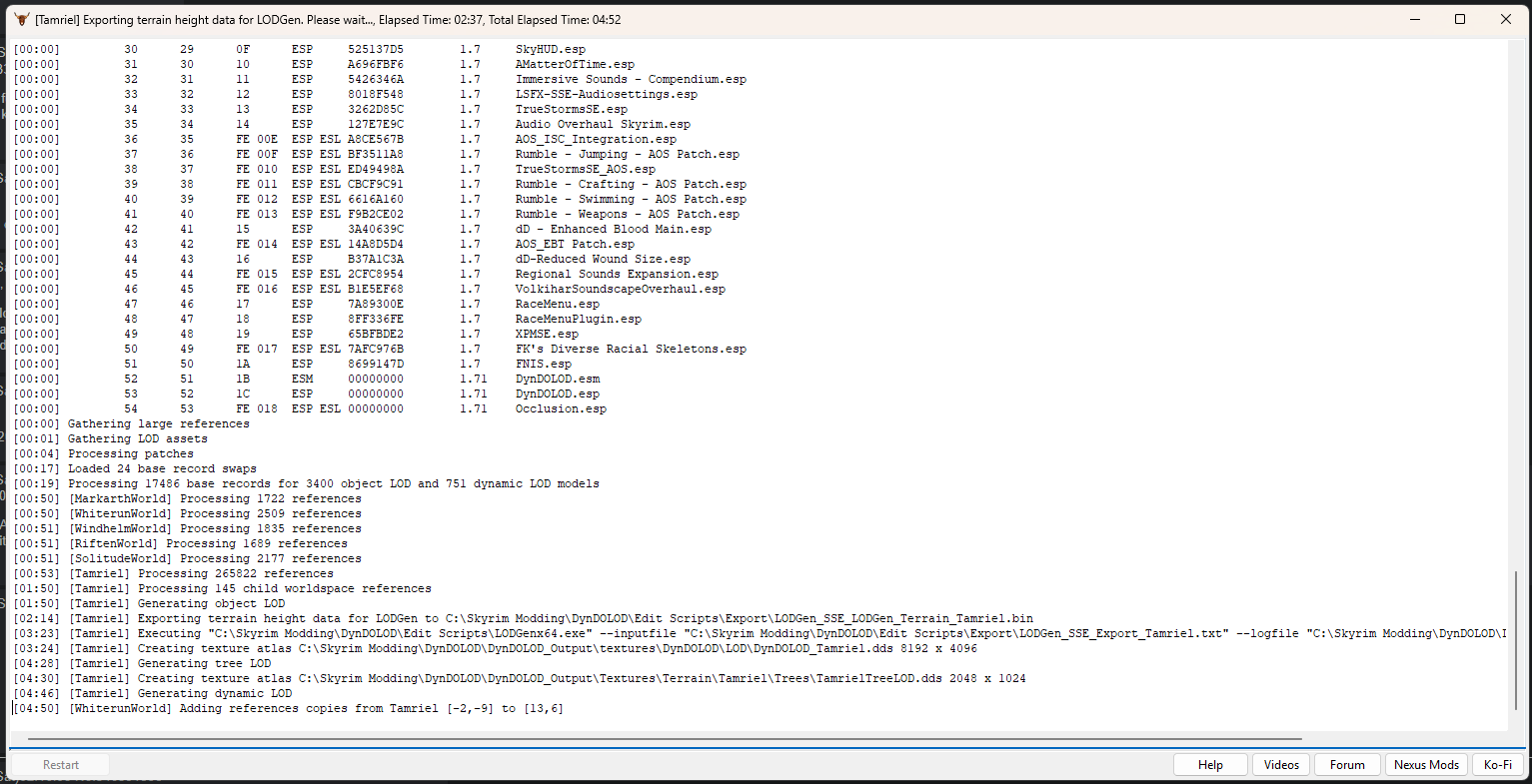Viewport: 1532px width, 784px height.
Task: Select 'Processing 145 child worldspace references' line
Action: [x=222, y=588]
